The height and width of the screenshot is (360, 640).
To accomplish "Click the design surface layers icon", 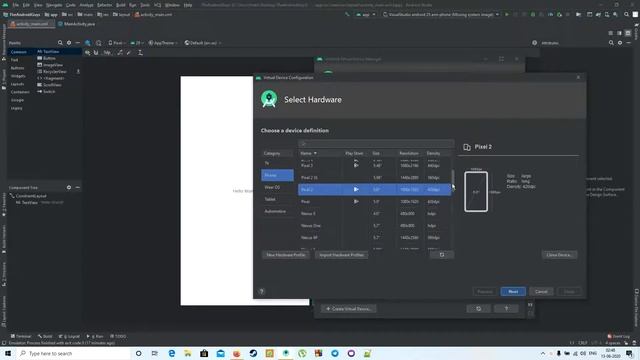I will tap(87, 43).
